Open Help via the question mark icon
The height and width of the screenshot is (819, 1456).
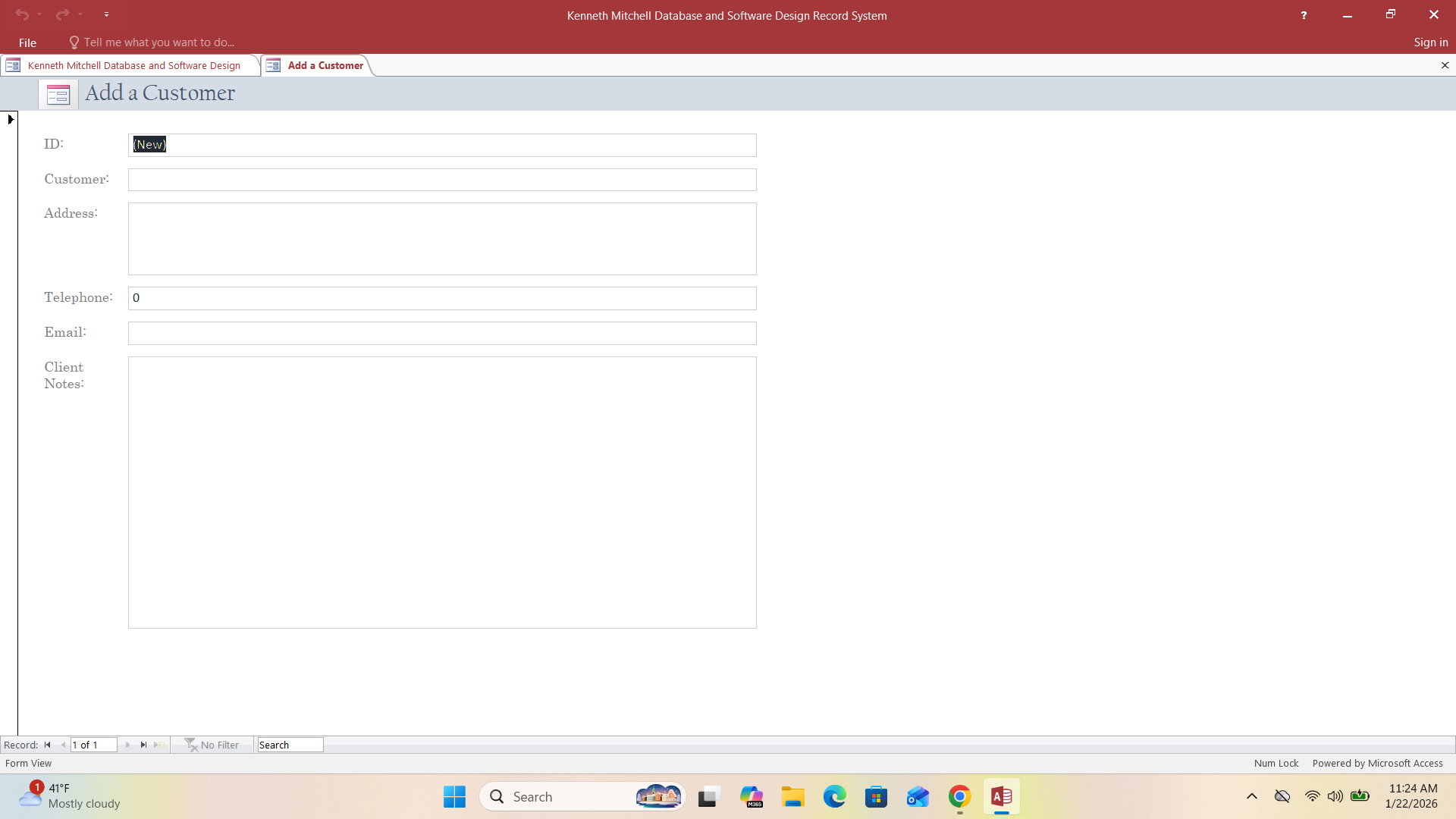(1304, 15)
